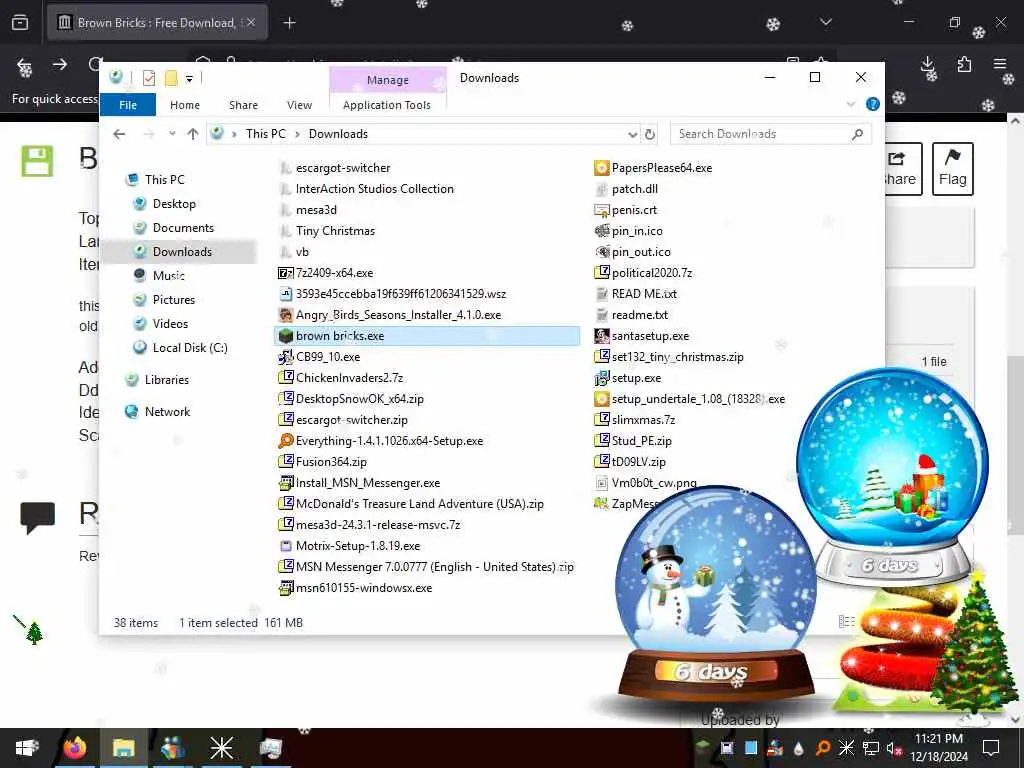Select the pin_out.ico icon
This screenshot has width=1024, height=768.
click(601, 251)
